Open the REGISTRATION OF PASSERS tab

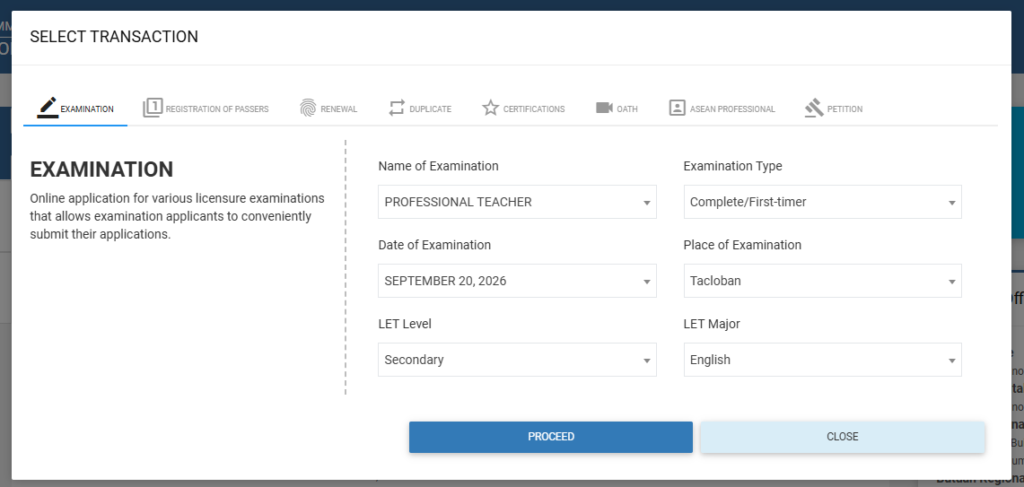tap(217, 109)
